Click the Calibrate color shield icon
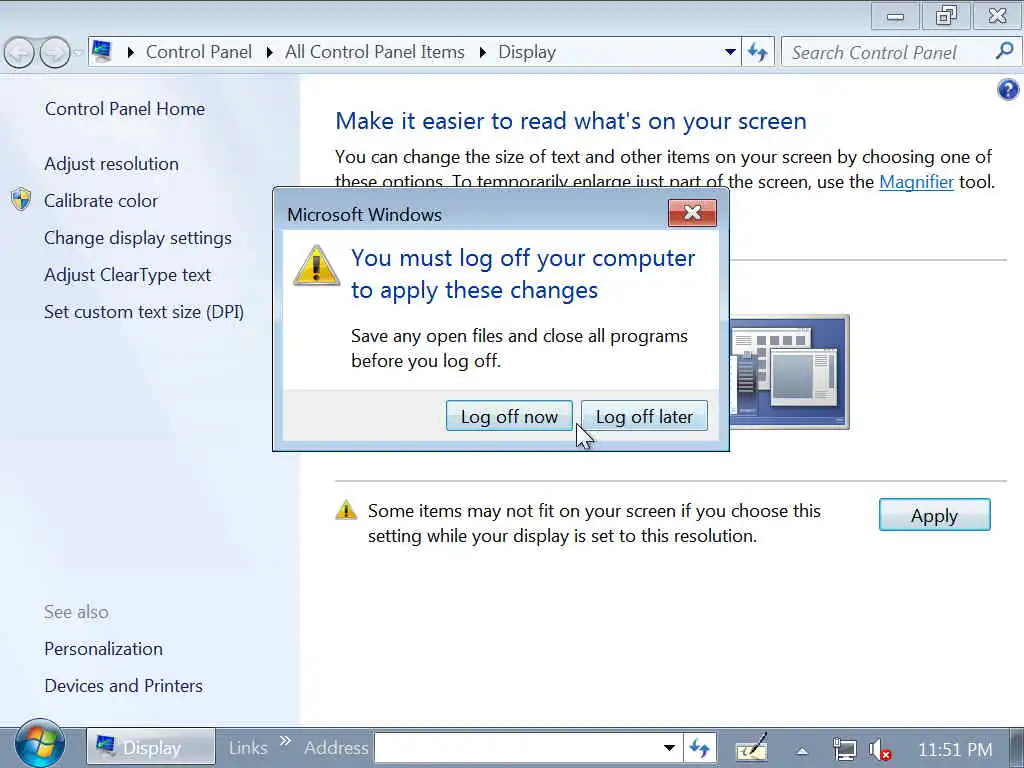The height and width of the screenshot is (768, 1024). coord(21,199)
